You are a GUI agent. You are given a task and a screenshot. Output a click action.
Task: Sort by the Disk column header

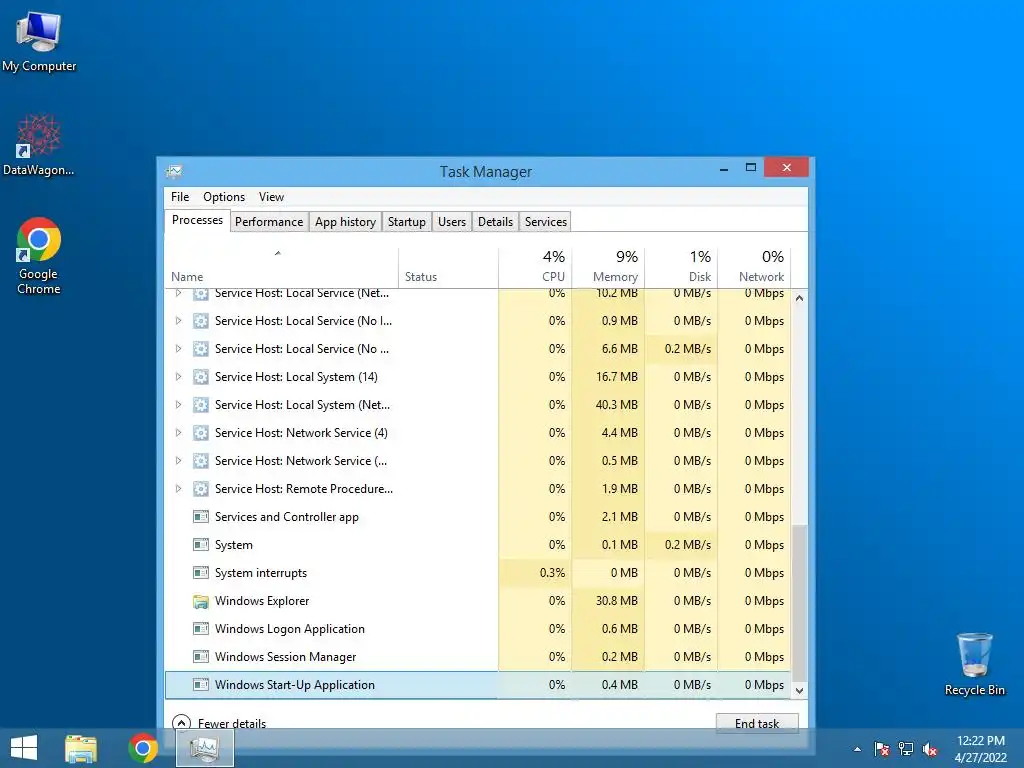[681, 268]
